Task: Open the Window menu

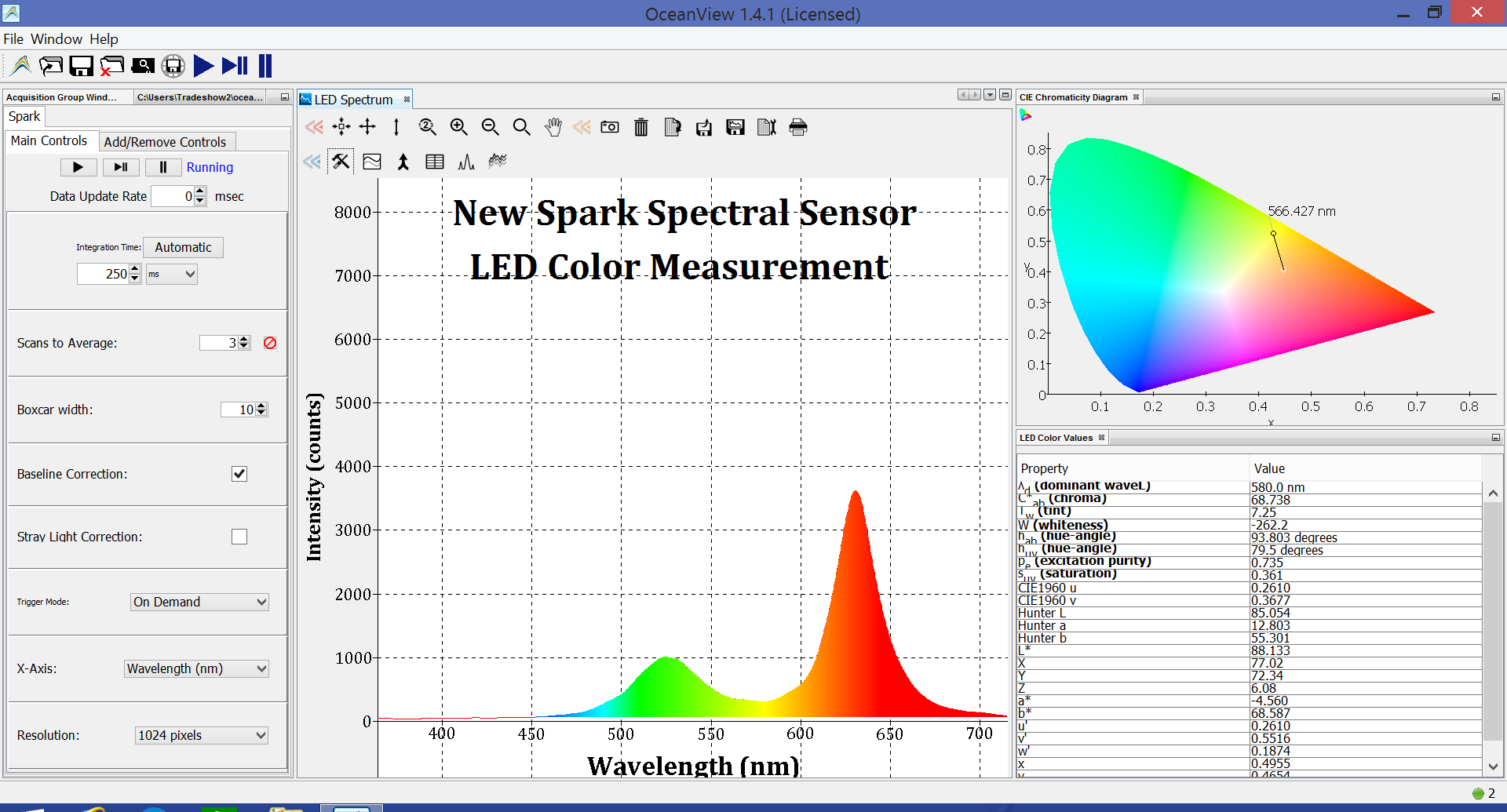Action: coord(57,39)
